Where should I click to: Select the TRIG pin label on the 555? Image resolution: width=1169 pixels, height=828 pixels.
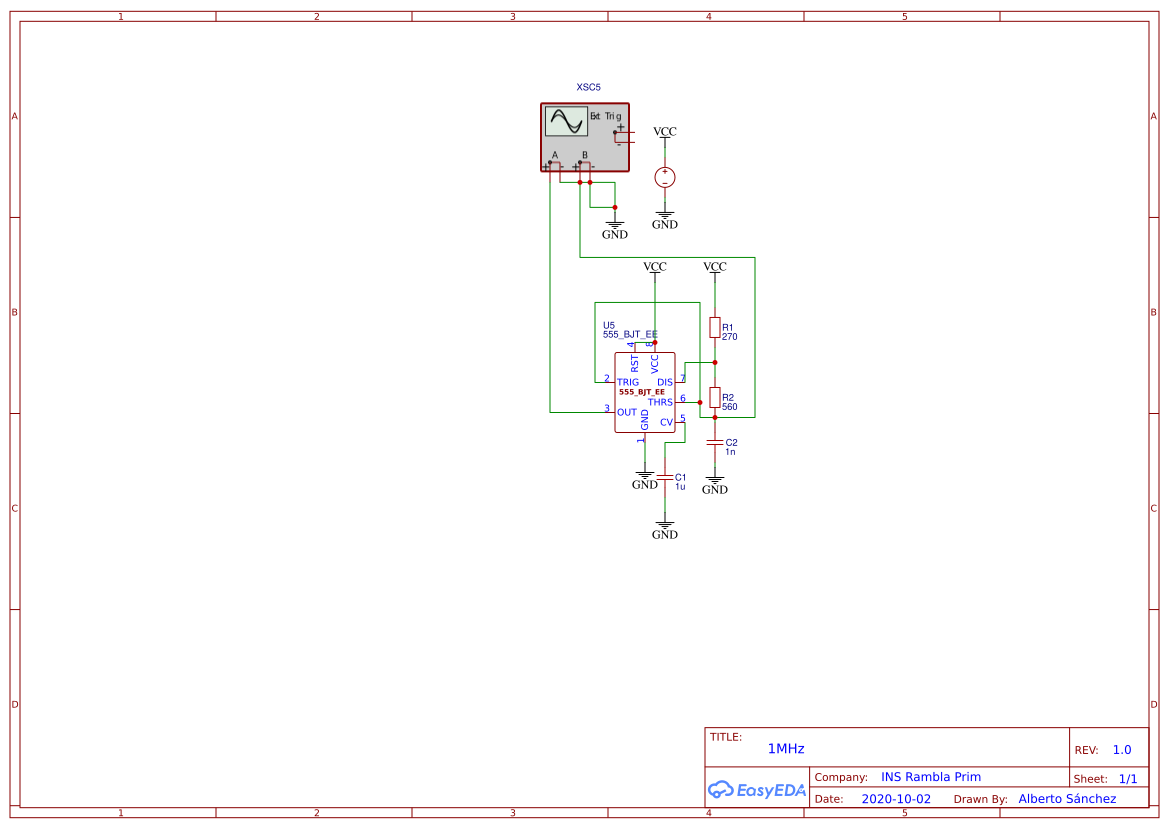click(628, 382)
